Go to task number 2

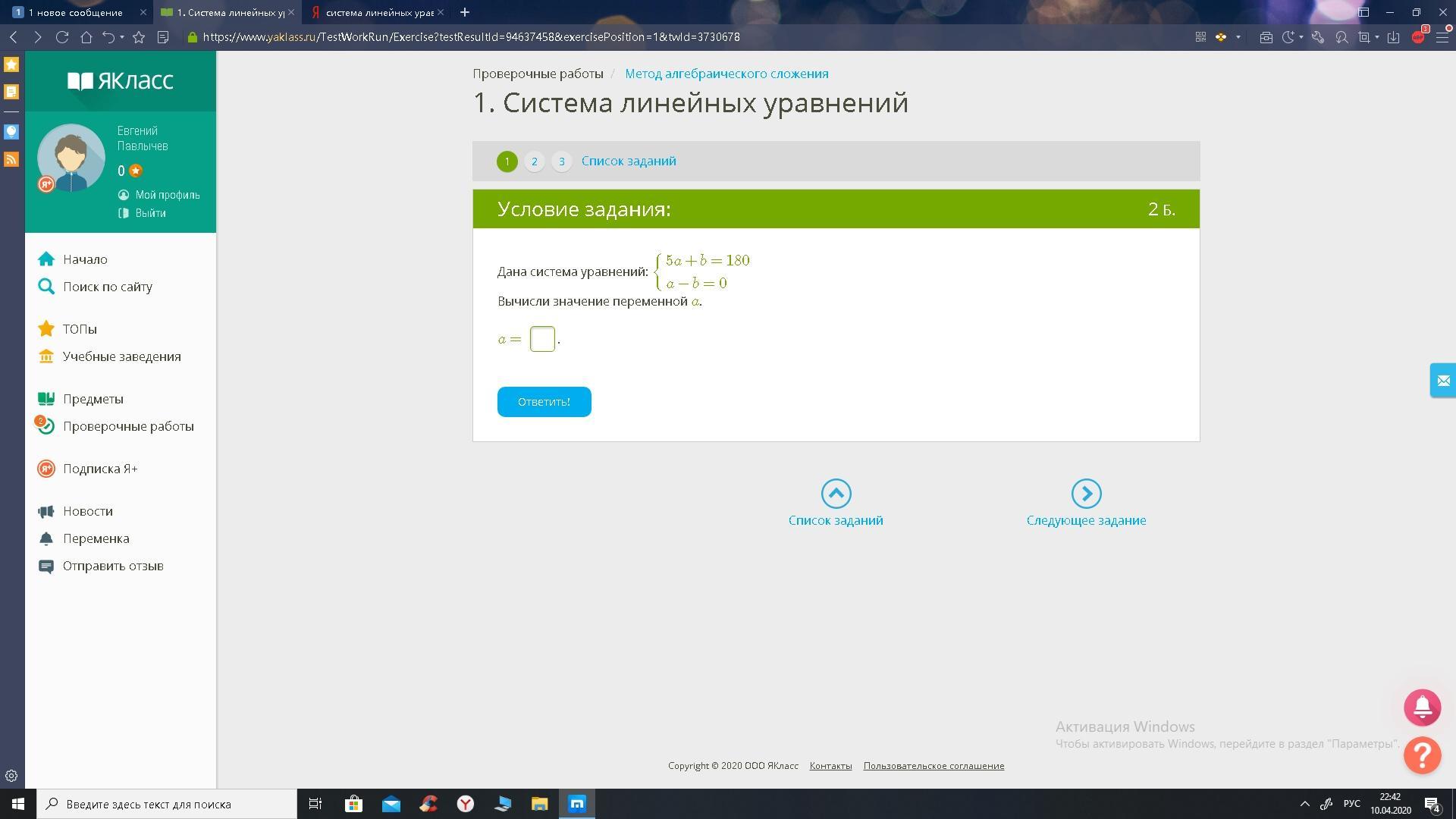pyautogui.click(x=534, y=162)
